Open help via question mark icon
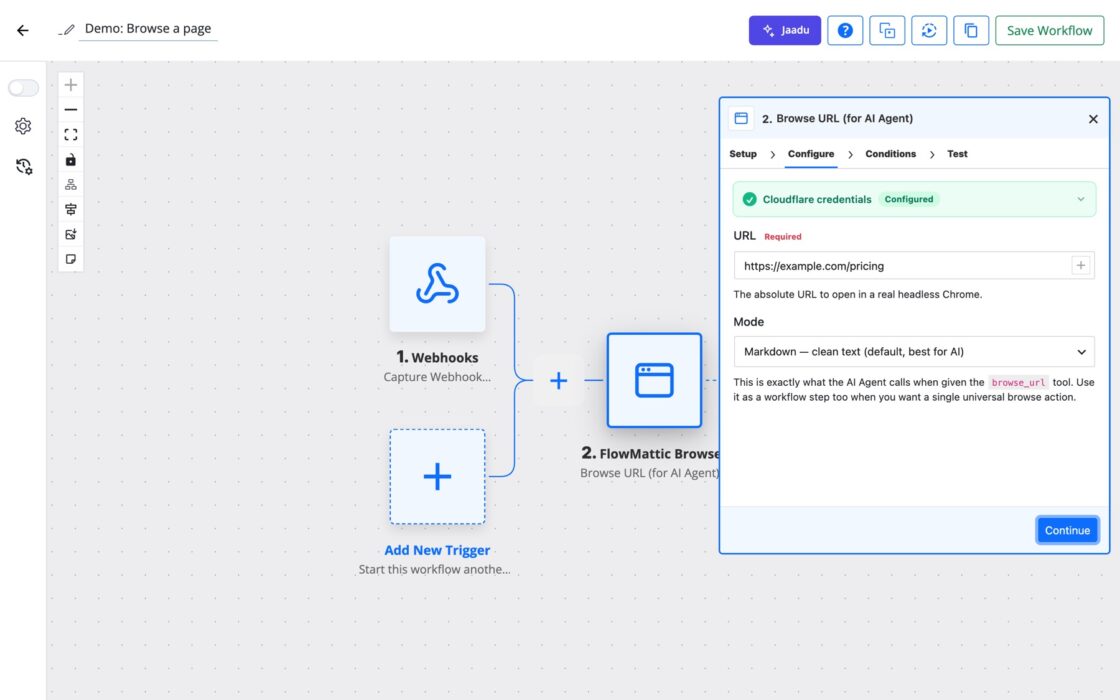The height and width of the screenshot is (700, 1120). pos(845,30)
